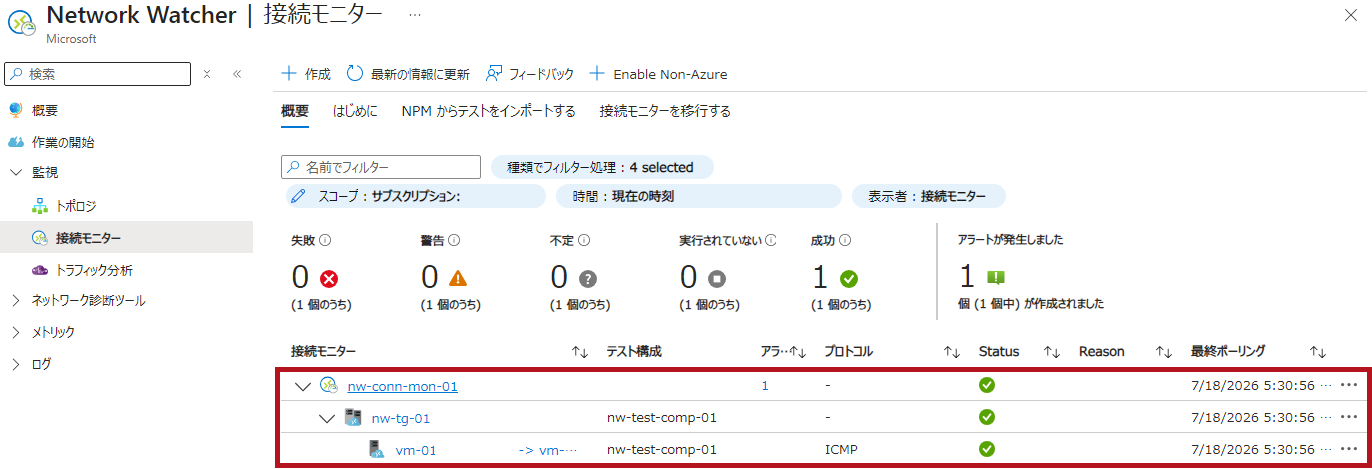Click the sidebar search box
Viewport: 1372px width, 469px height.
(98, 74)
